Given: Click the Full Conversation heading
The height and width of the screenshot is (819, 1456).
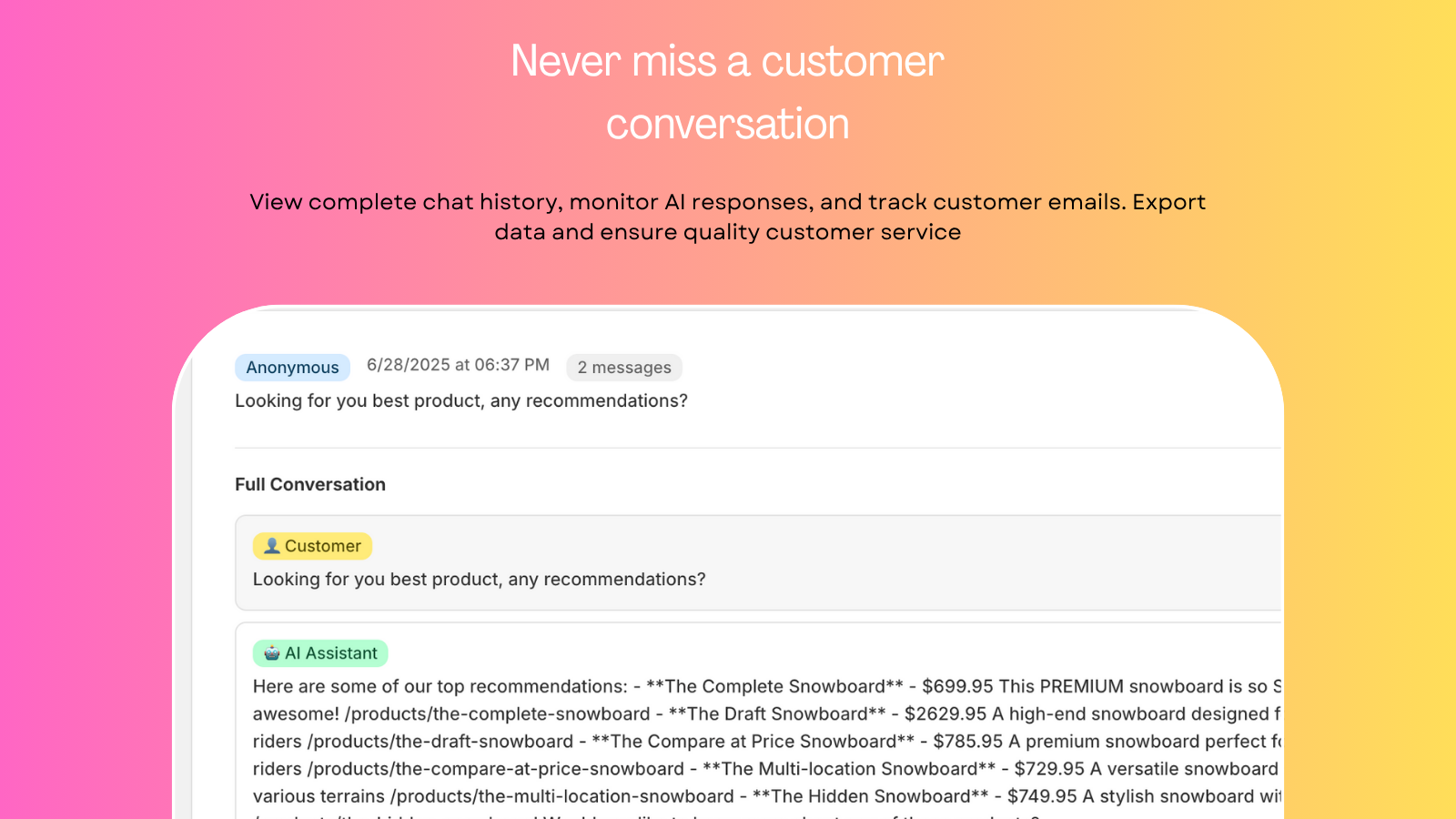Looking at the screenshot, I should 310,484.
